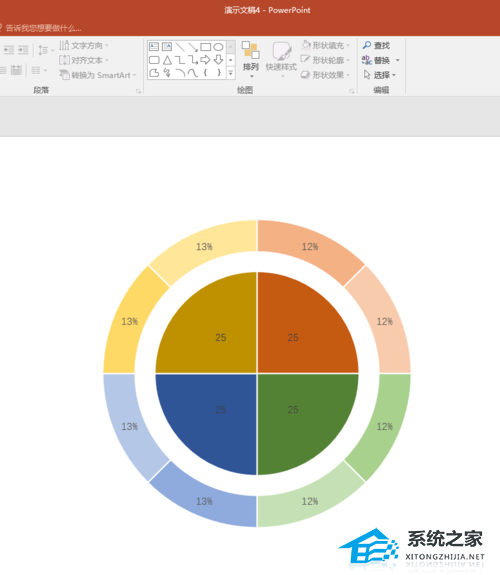Image resolution: width=500 pixels, height=575 pixels.
Task: Open the drawing group dialog launcher
Action: coord(351,91)
